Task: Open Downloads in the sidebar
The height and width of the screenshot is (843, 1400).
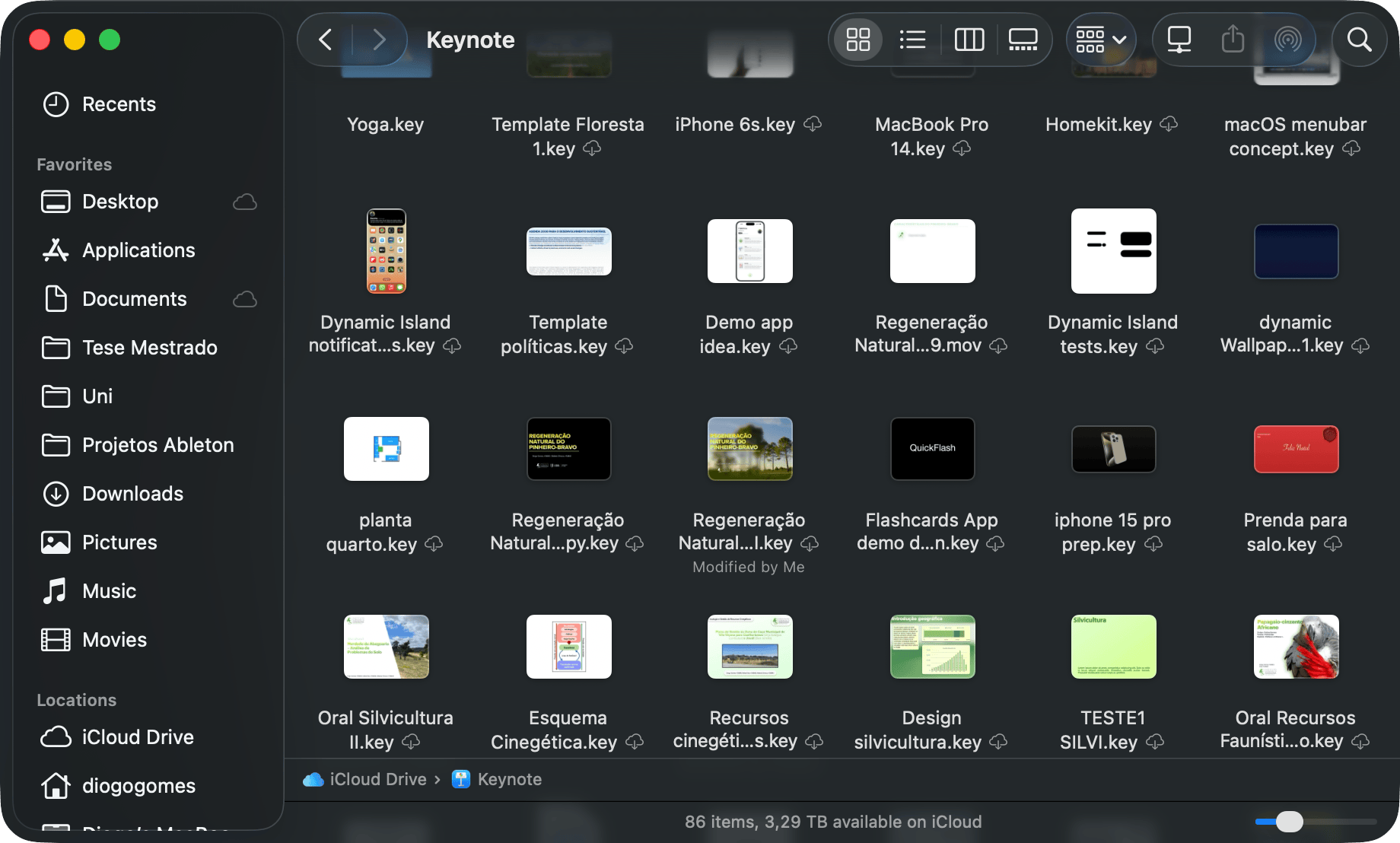Action: [x=132, y=494]
